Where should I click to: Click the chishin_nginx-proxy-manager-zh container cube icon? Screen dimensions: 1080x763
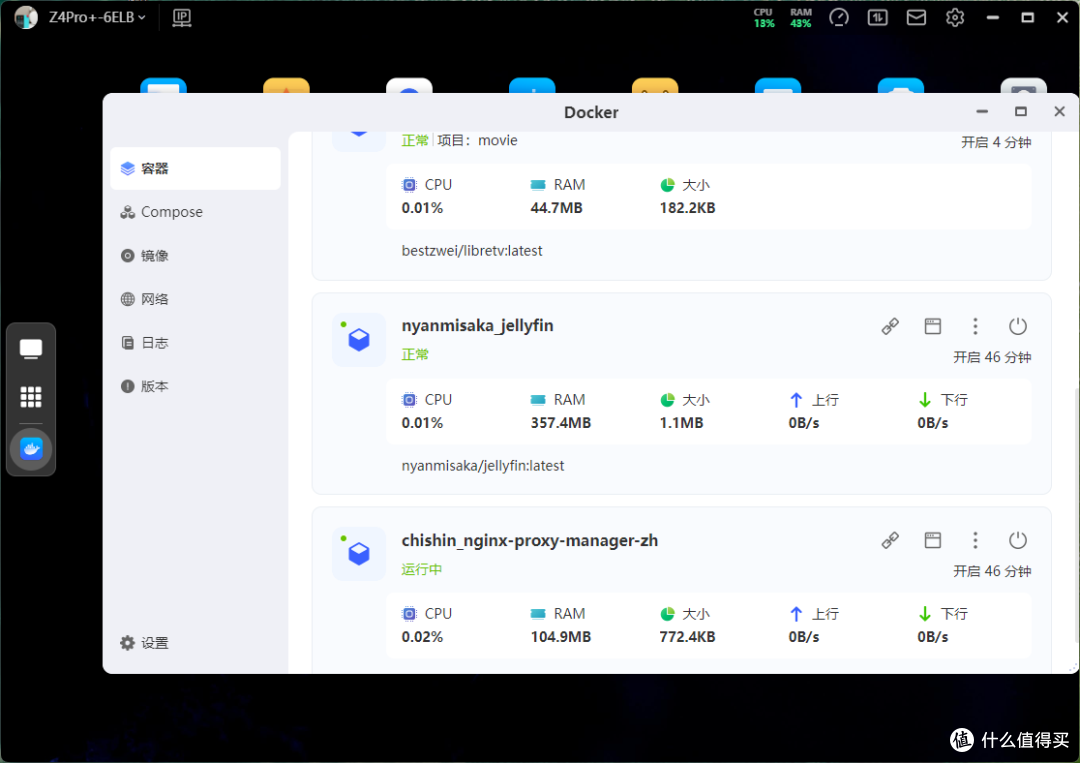359,554
